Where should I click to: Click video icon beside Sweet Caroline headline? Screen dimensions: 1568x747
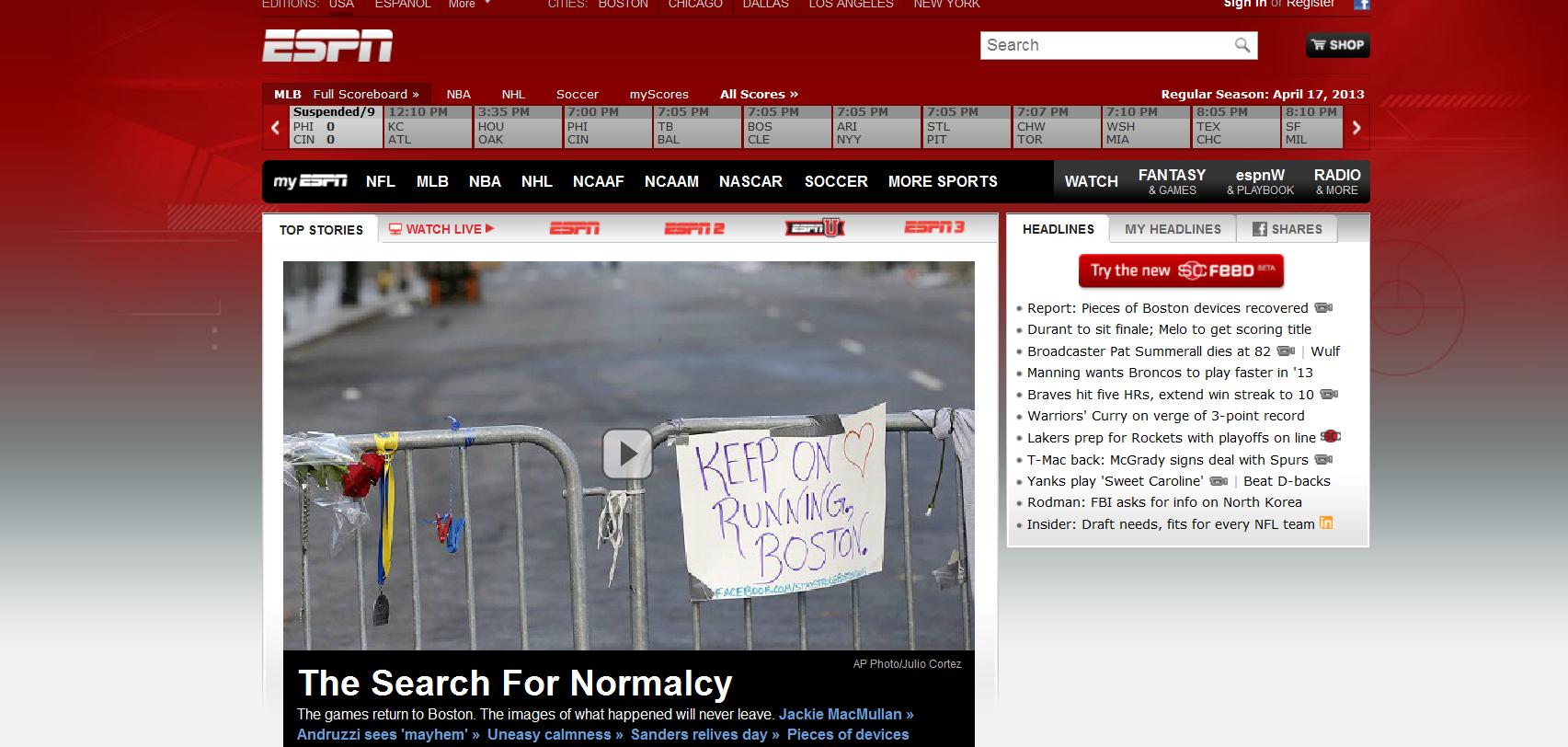pyautogui.click(x=1219, y=481)
